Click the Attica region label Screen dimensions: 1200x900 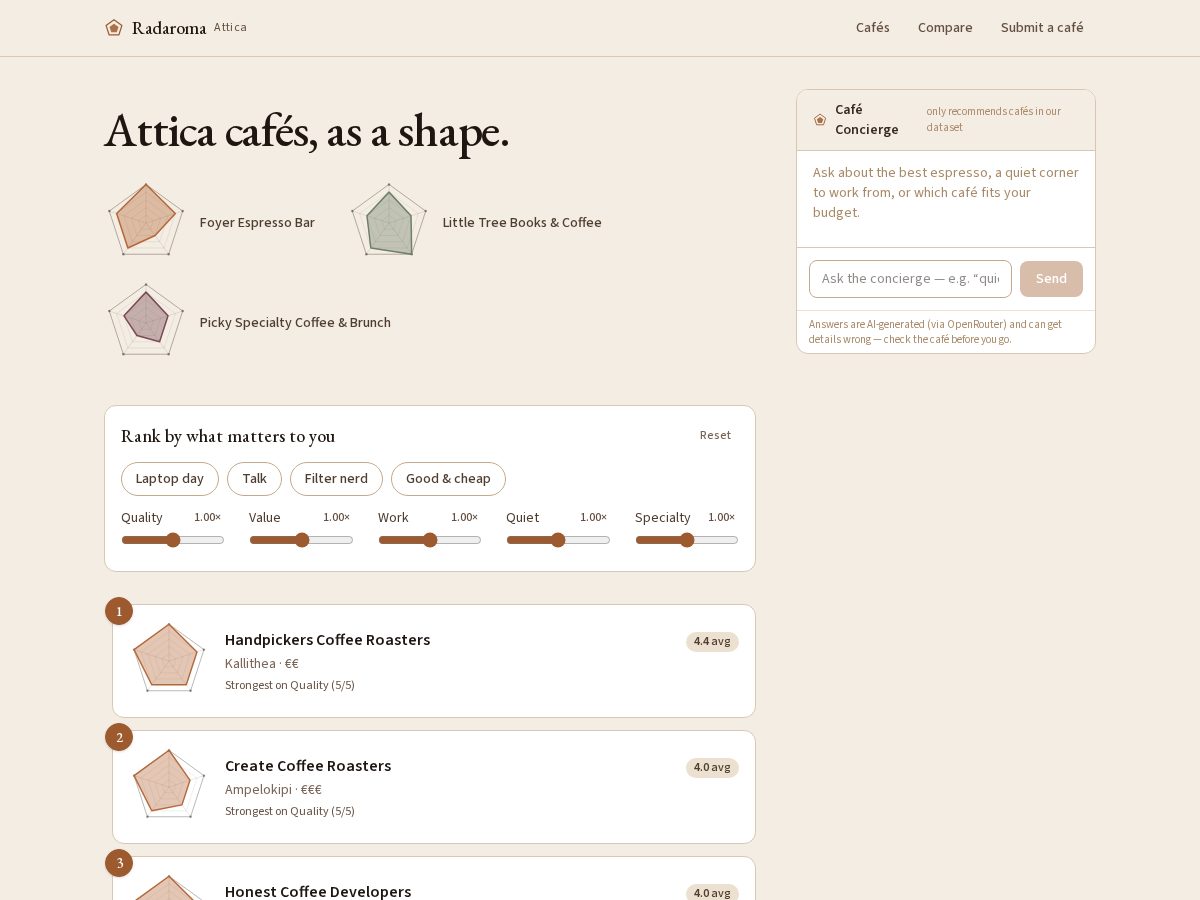[230, 27]
